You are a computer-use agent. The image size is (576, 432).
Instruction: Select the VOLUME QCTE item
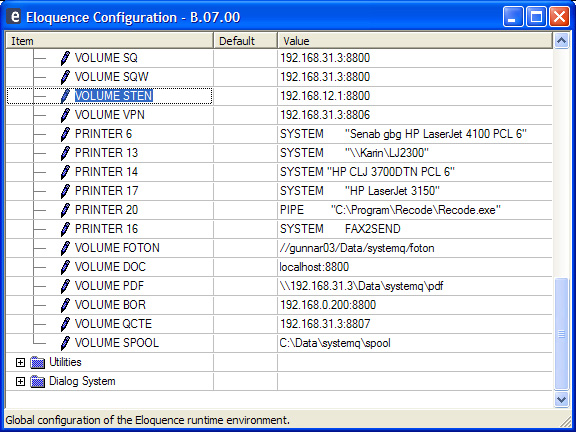[114, 324]
